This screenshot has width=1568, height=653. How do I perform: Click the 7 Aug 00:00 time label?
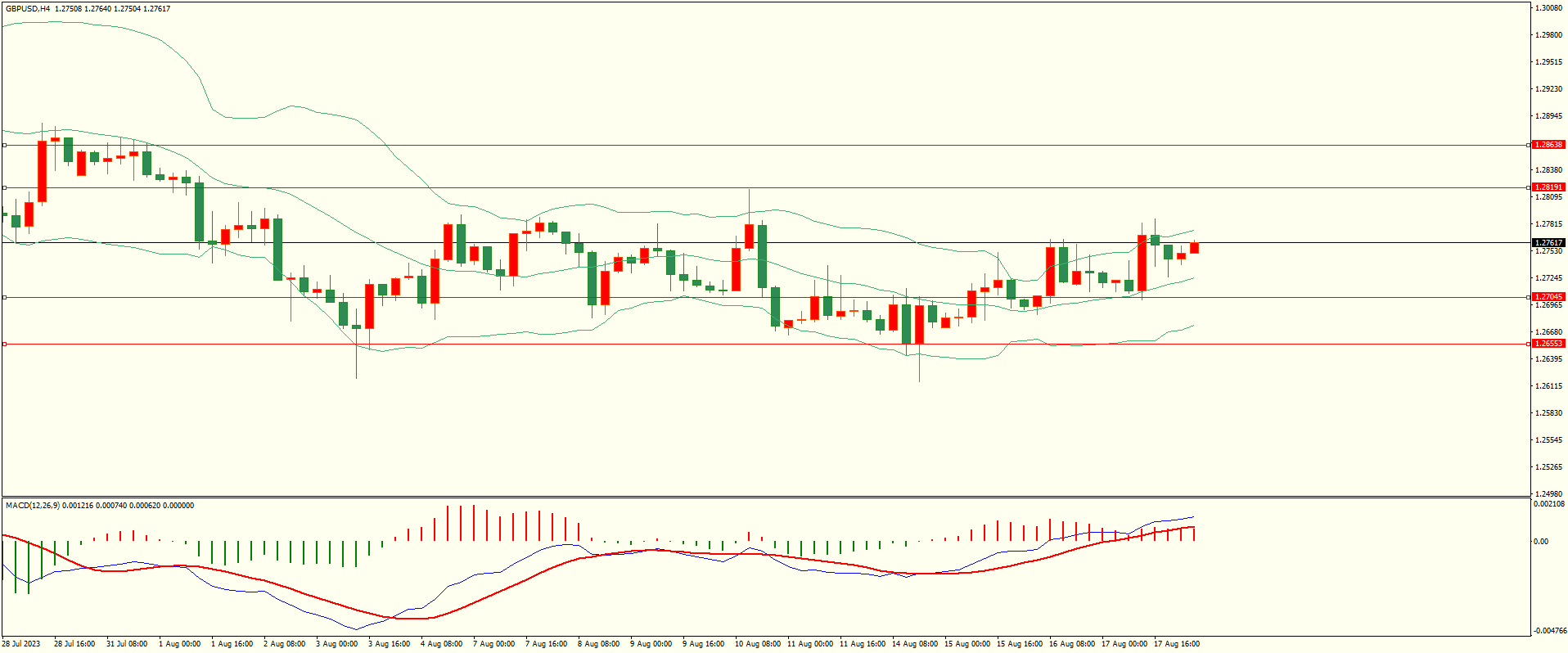click(x=493, y=644)
